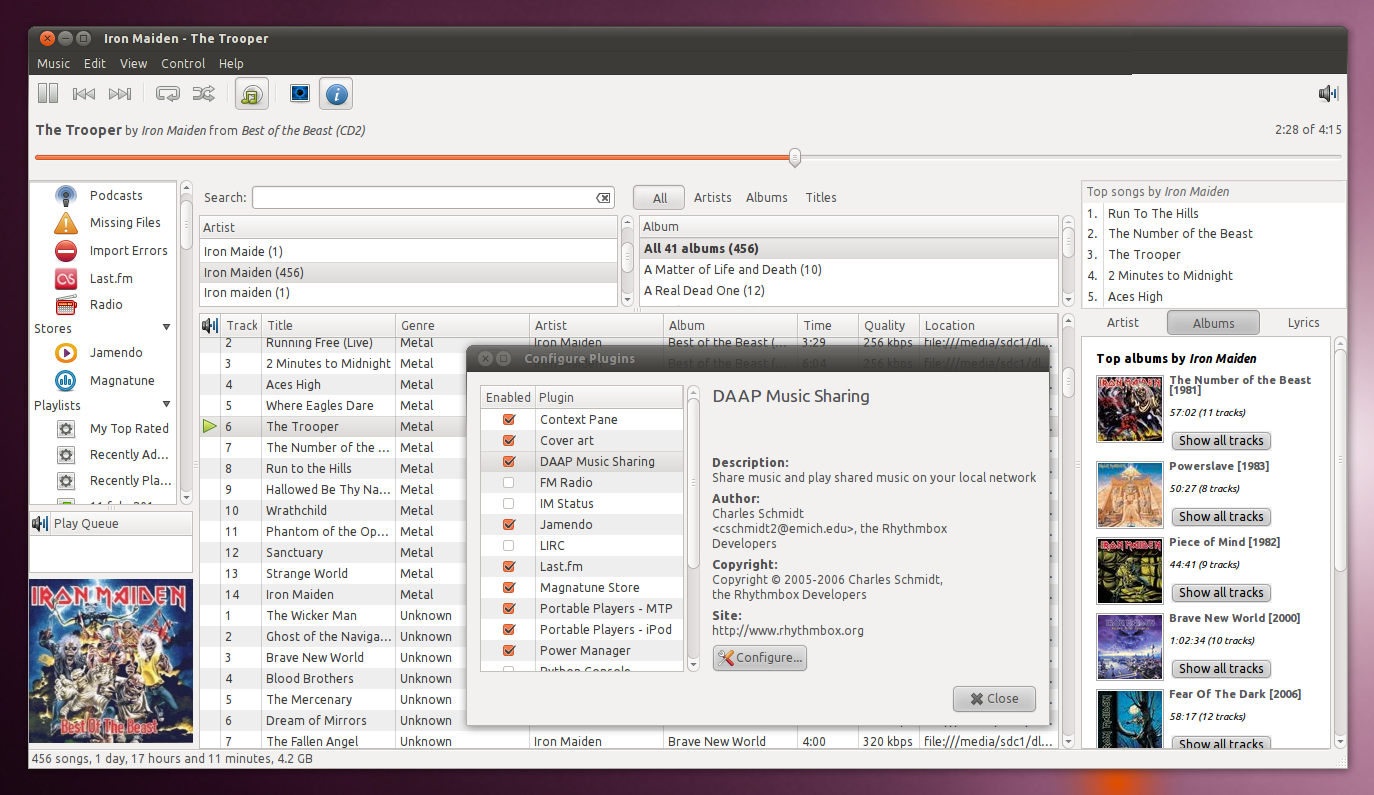Sort by the Quality column header
Screen dimensions: 1374x795
[889, 325]
